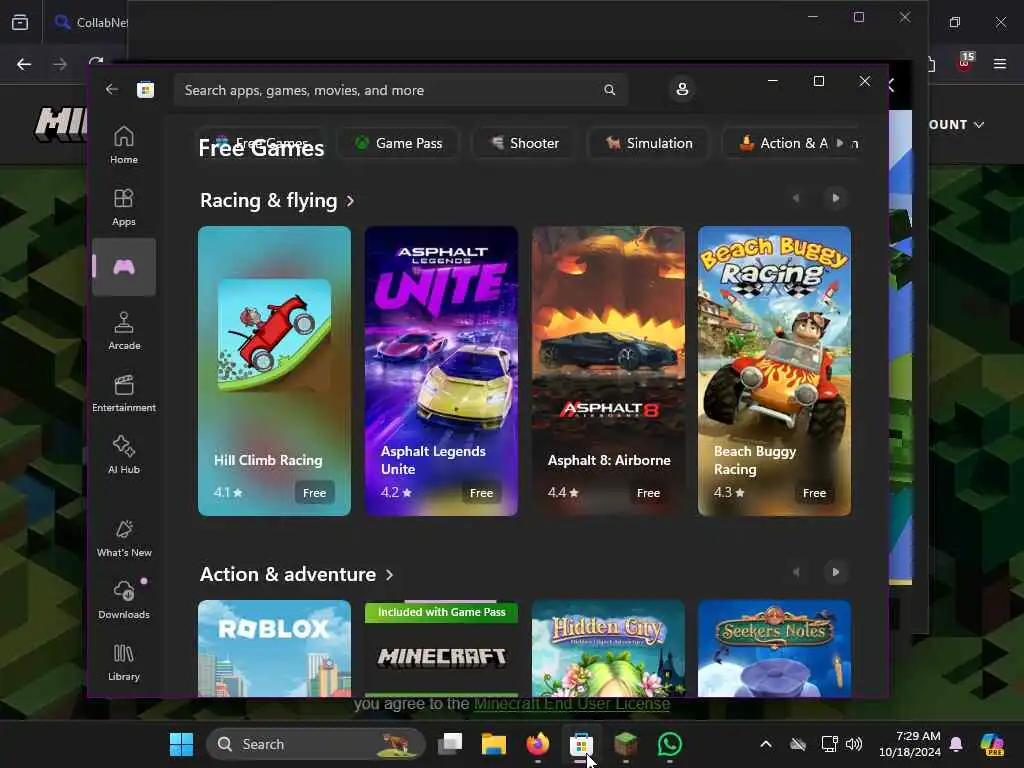The width and height of the screenshot is (1024, 768).
Task: Open Hill Climb Racing game card
Action: coord(274,371)
